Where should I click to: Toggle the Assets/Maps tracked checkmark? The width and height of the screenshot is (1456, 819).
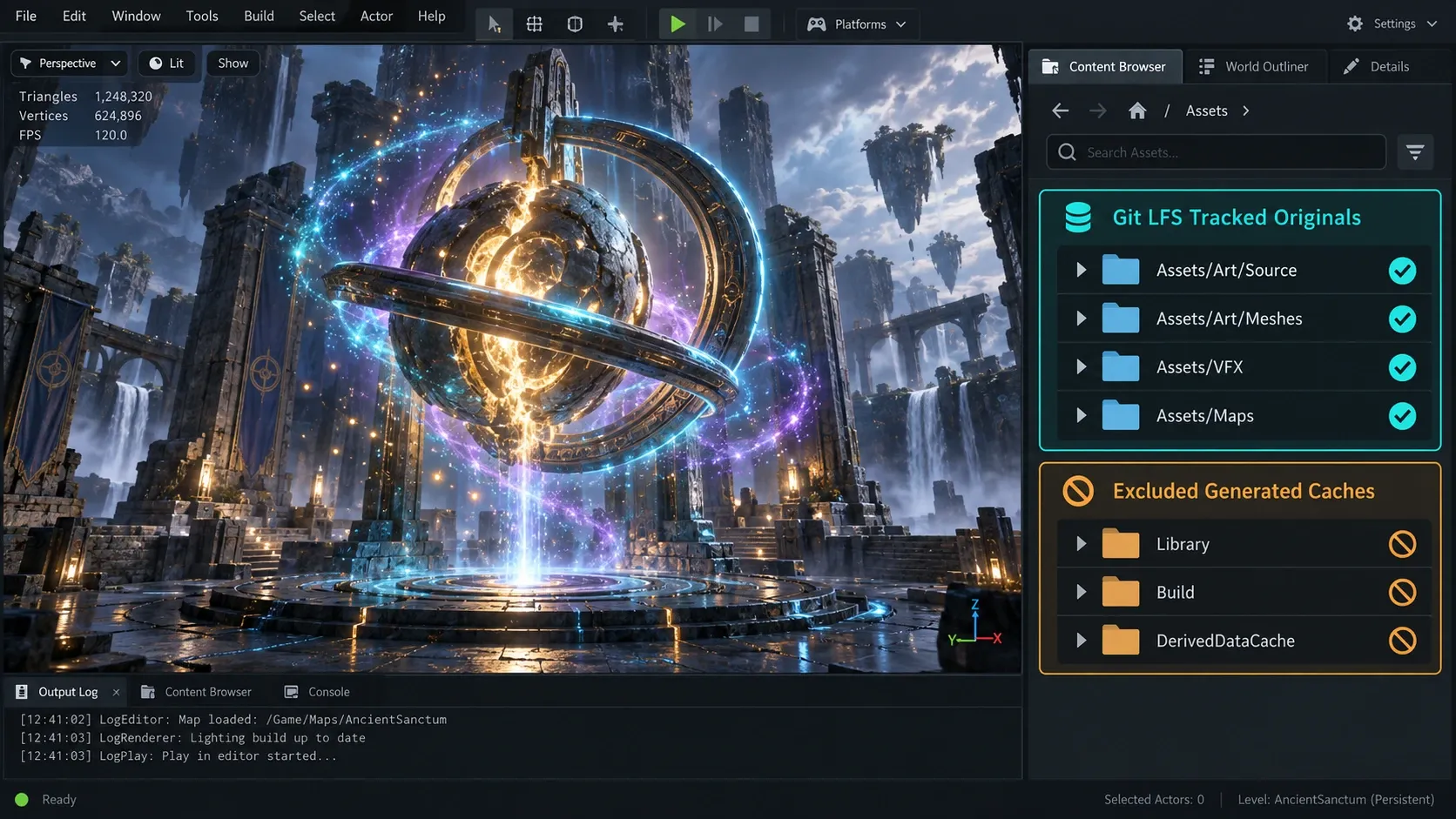pyautogui.click(x=1402, y=416)
